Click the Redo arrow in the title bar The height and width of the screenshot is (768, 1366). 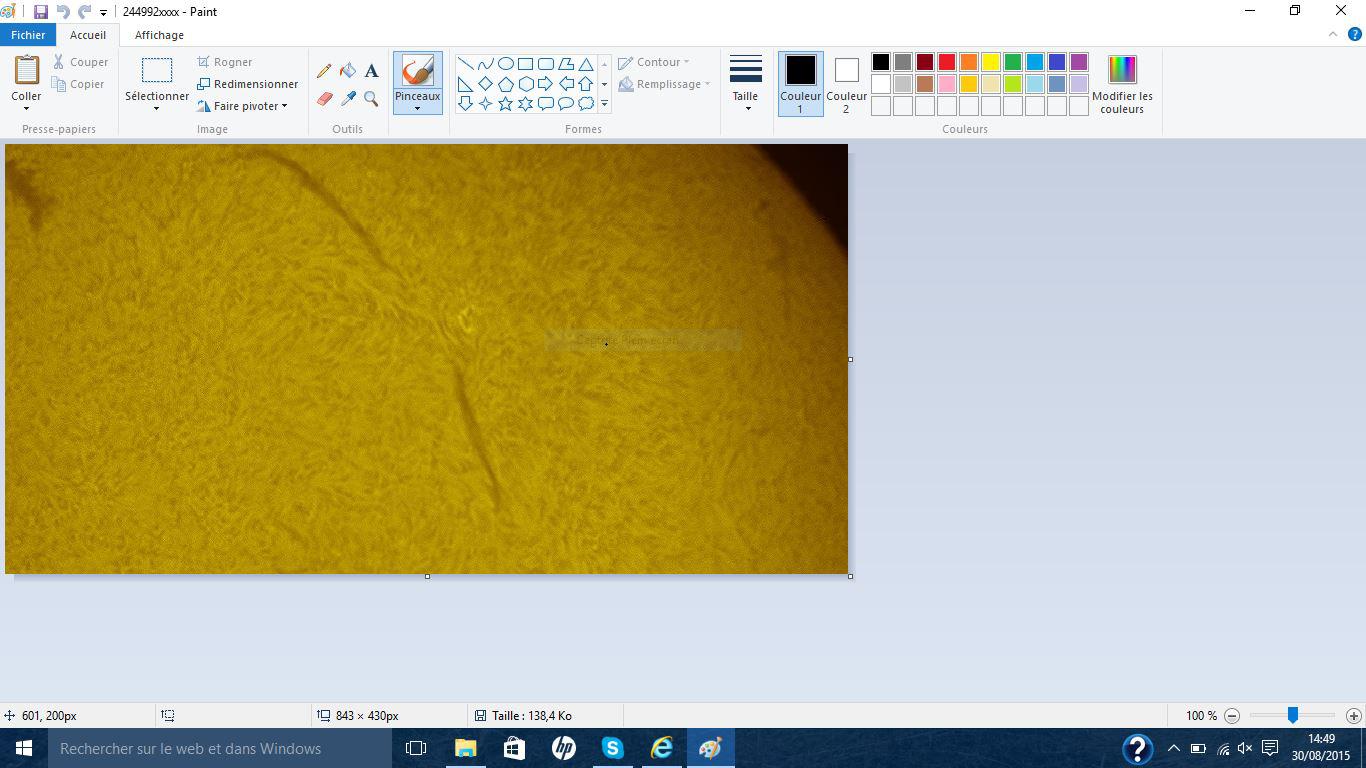(x=85, y=12)
